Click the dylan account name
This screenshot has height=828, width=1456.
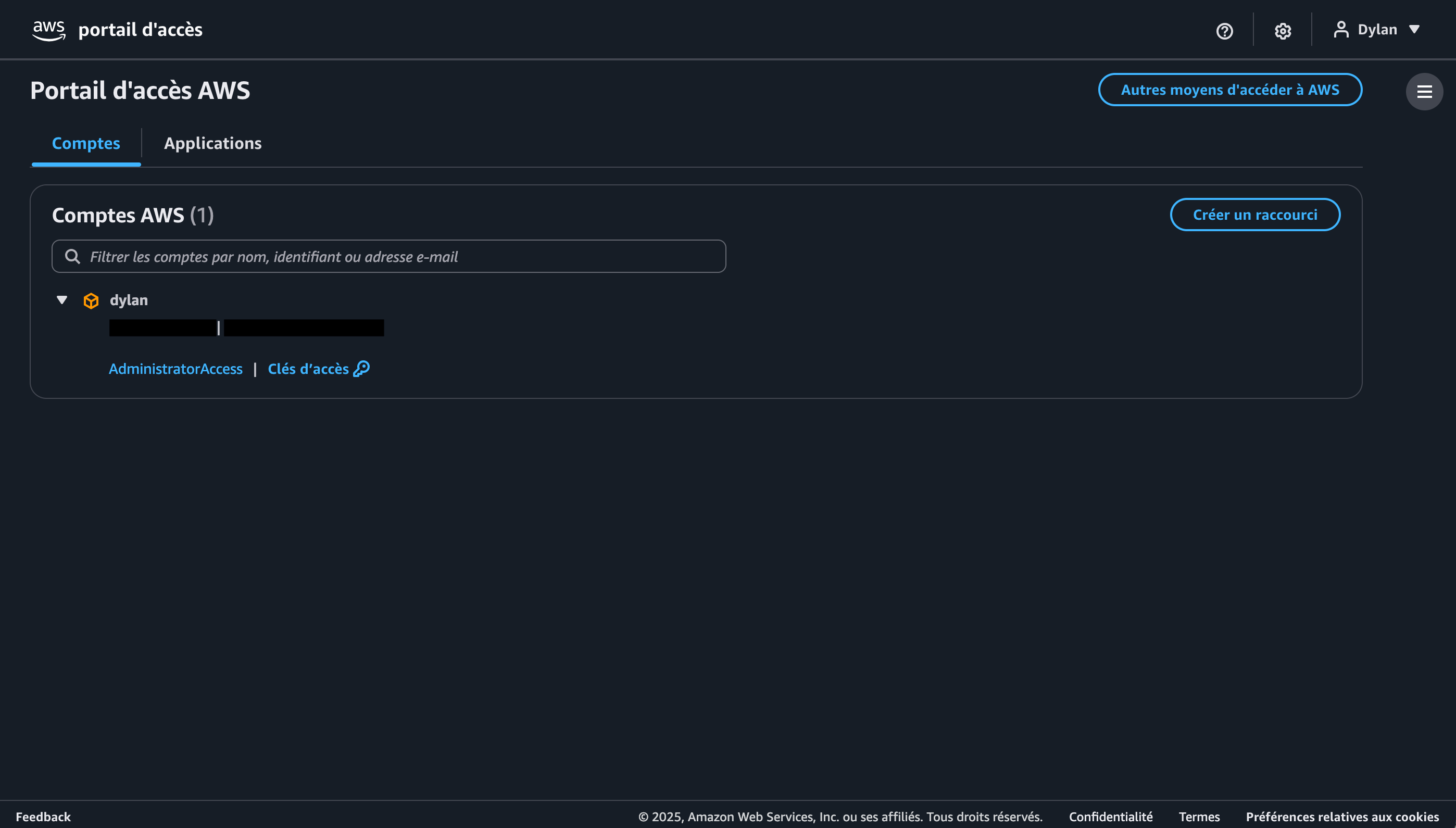pos(129,300)
